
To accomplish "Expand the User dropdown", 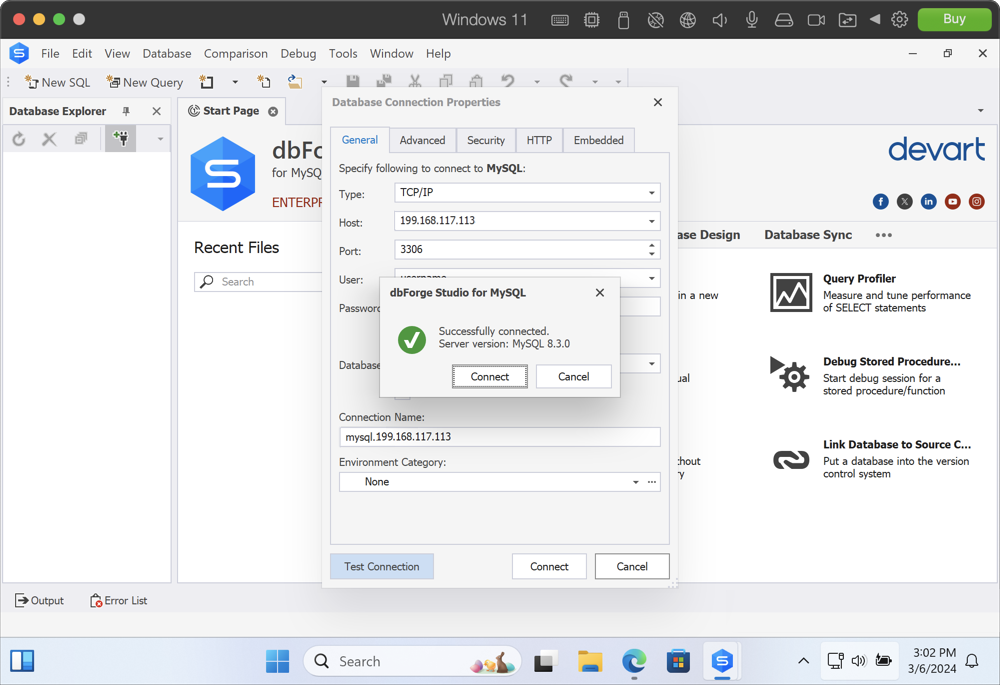I will pyautogui.click(x=652, y=278).
